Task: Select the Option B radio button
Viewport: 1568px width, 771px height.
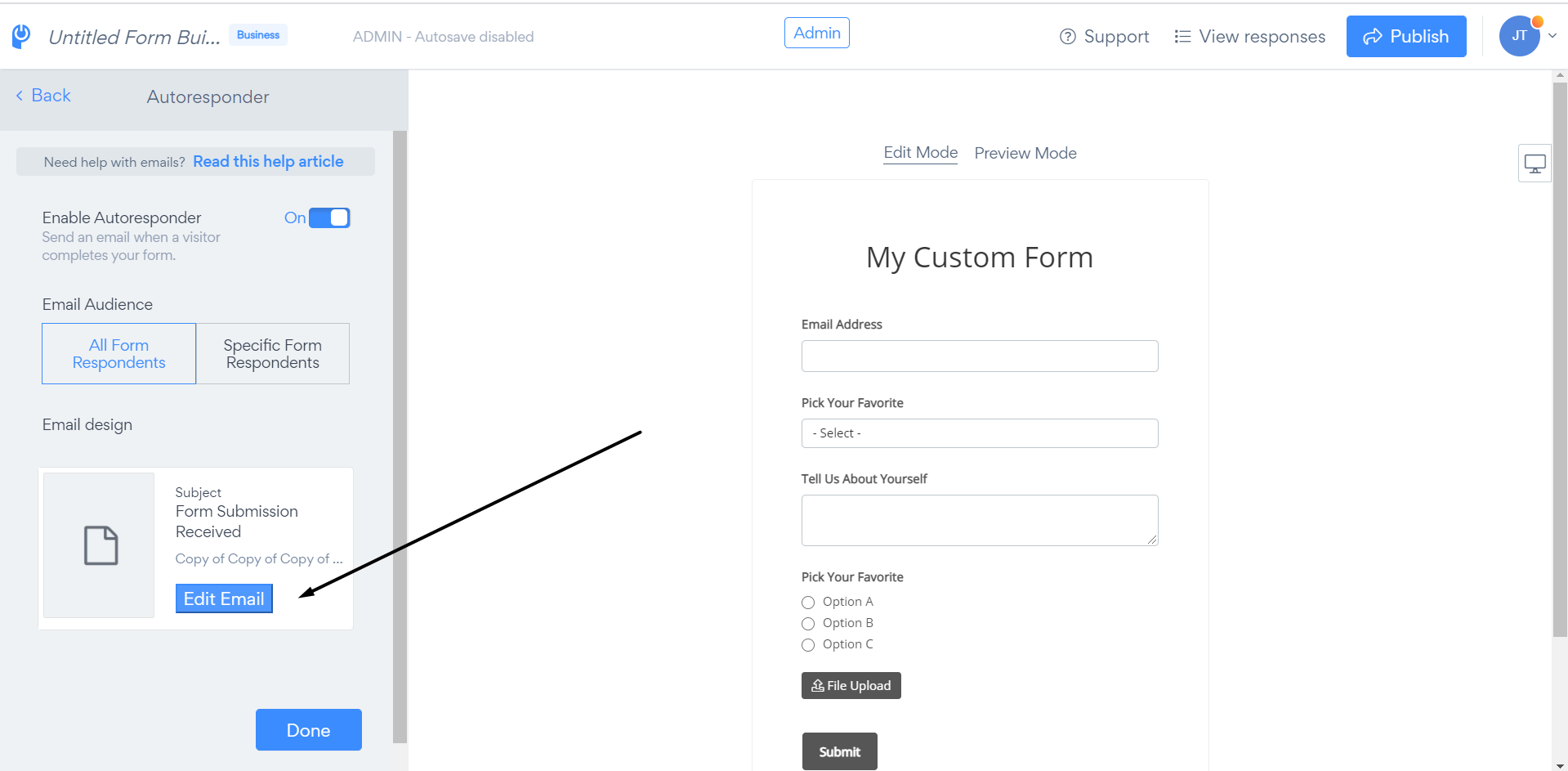Action: pyautogui.click(x=808, y=624)
